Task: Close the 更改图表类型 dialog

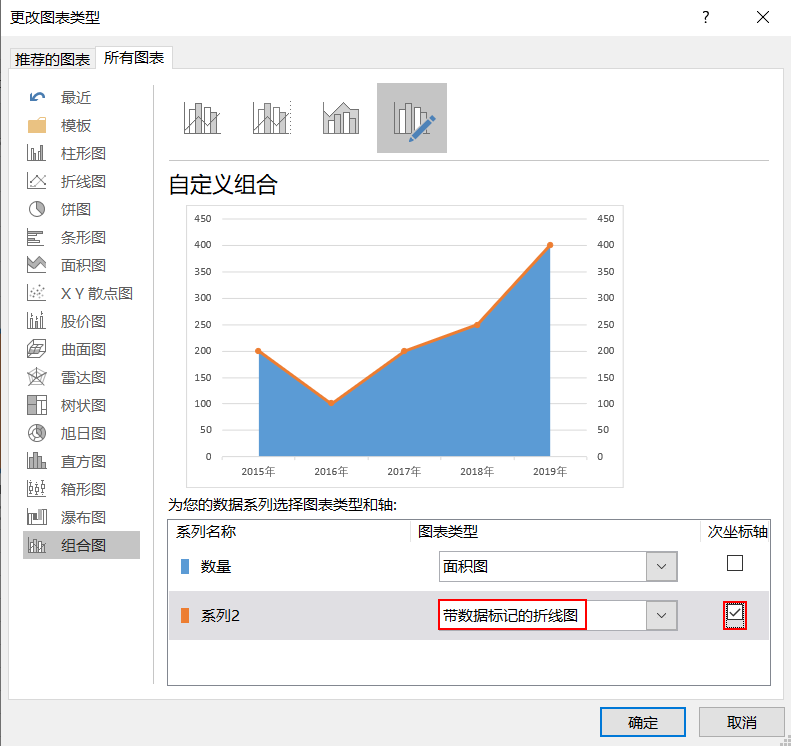Action: click(x=763, y=17)
